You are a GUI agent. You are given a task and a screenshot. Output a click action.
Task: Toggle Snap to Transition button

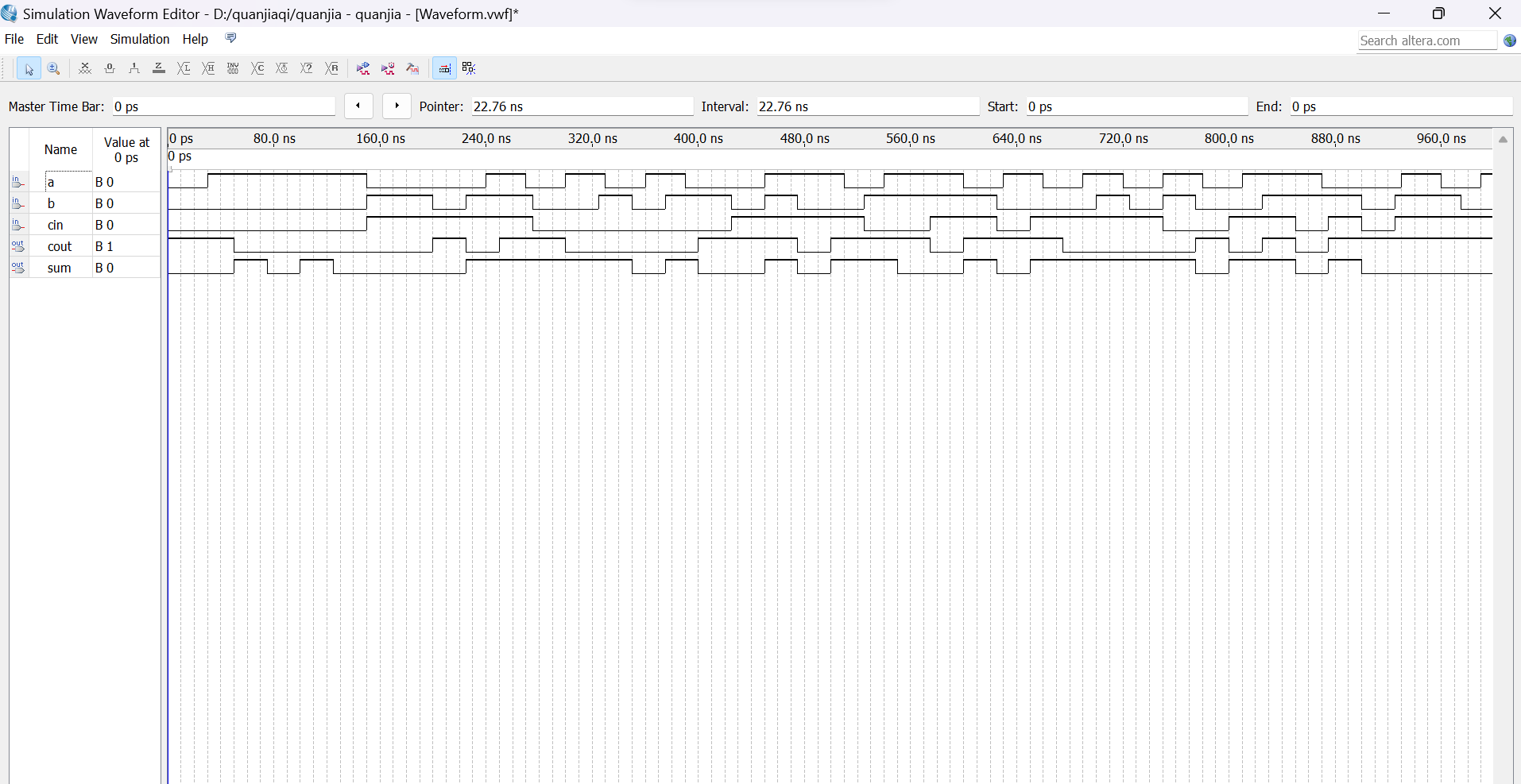[444, 68]
